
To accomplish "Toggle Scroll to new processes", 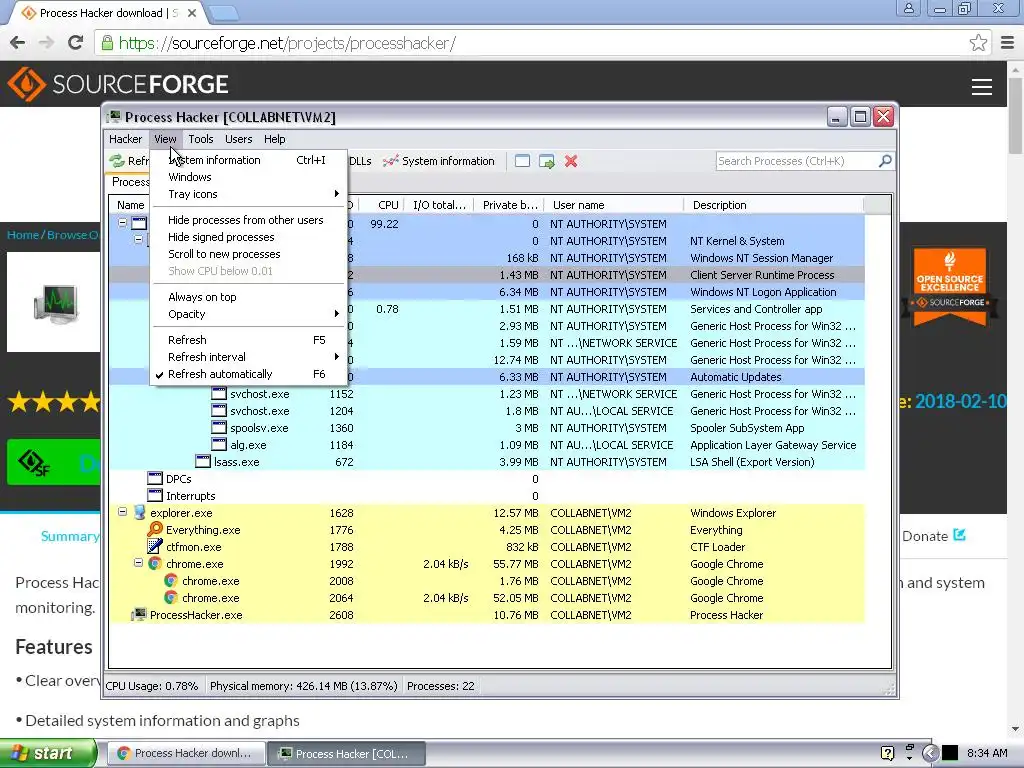I will click(x=247, y=254).
